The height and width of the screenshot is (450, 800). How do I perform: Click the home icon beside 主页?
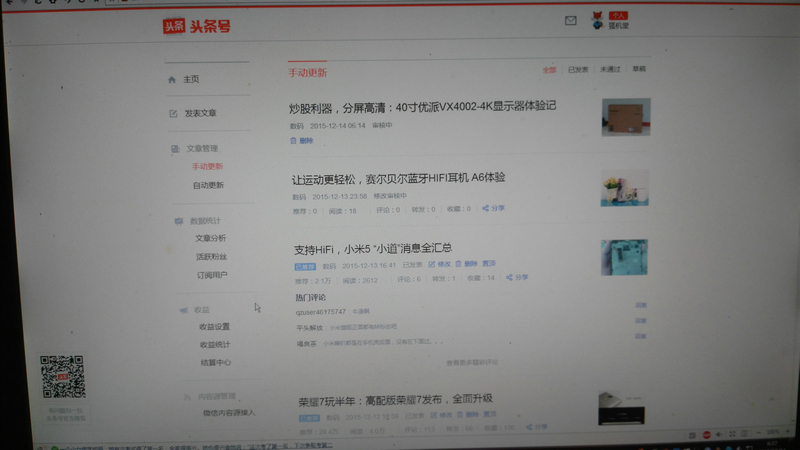[x=172, y=80]
